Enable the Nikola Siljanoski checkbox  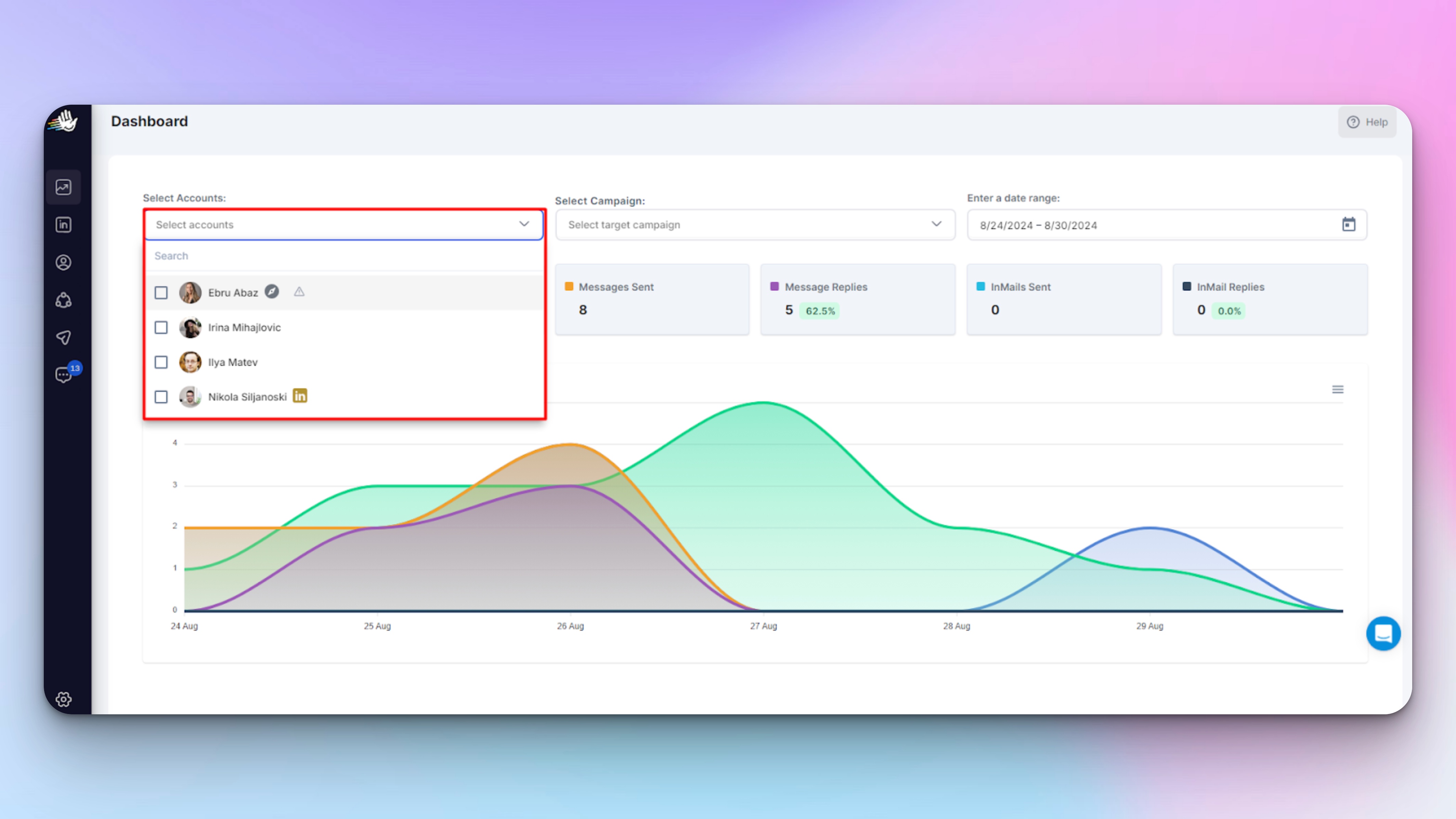point(161,397)
